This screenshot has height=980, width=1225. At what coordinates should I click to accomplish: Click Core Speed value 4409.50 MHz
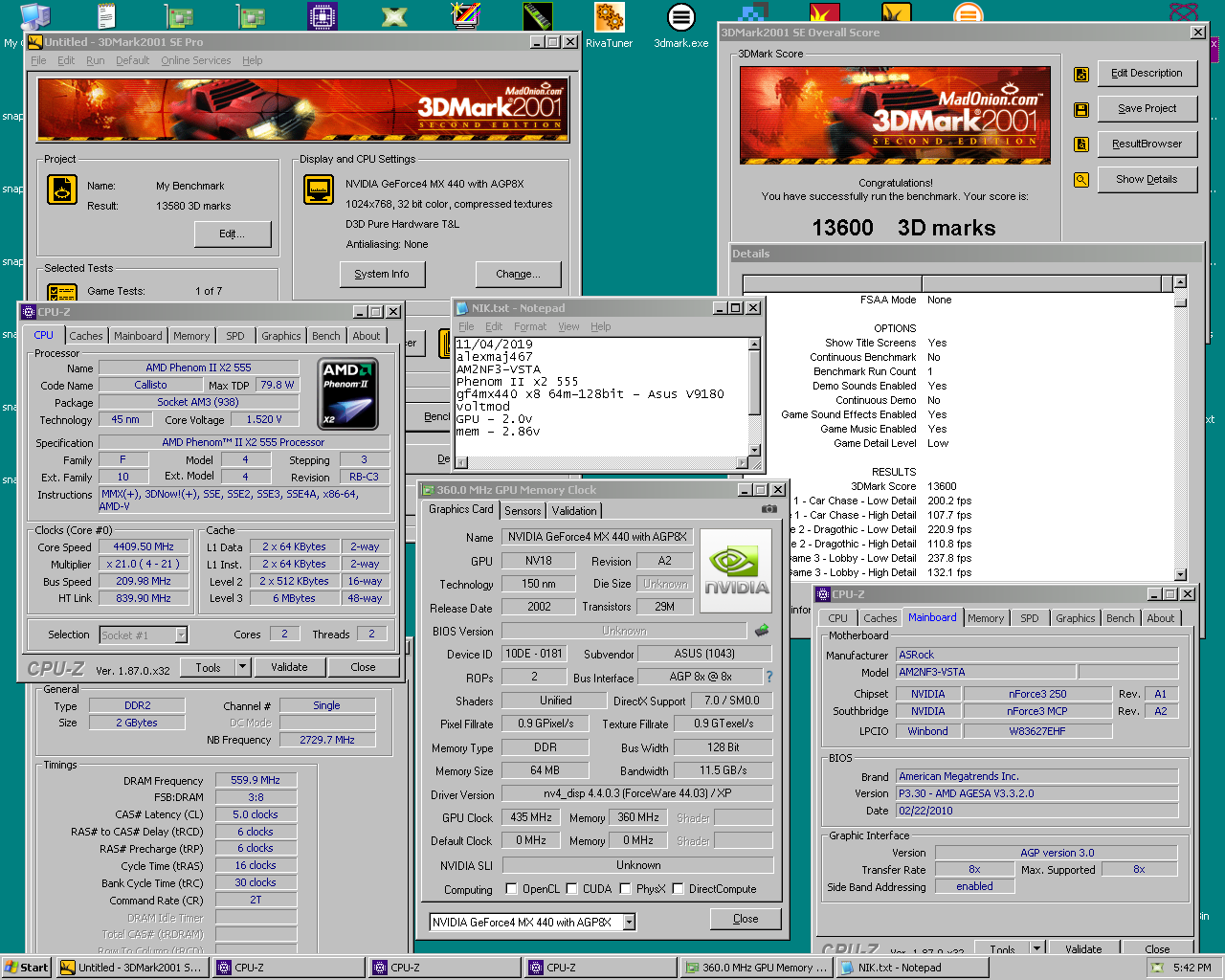pos(144,547)
